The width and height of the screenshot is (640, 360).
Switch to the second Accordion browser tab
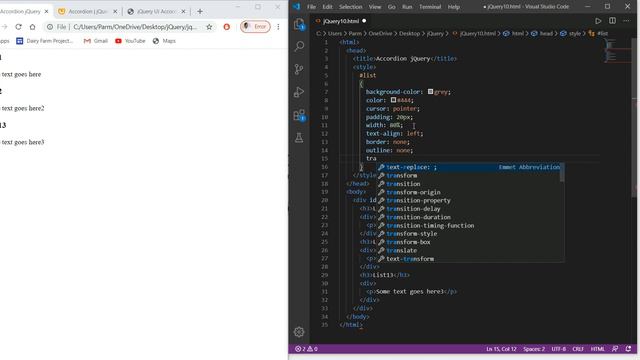[x=87, y=11]
